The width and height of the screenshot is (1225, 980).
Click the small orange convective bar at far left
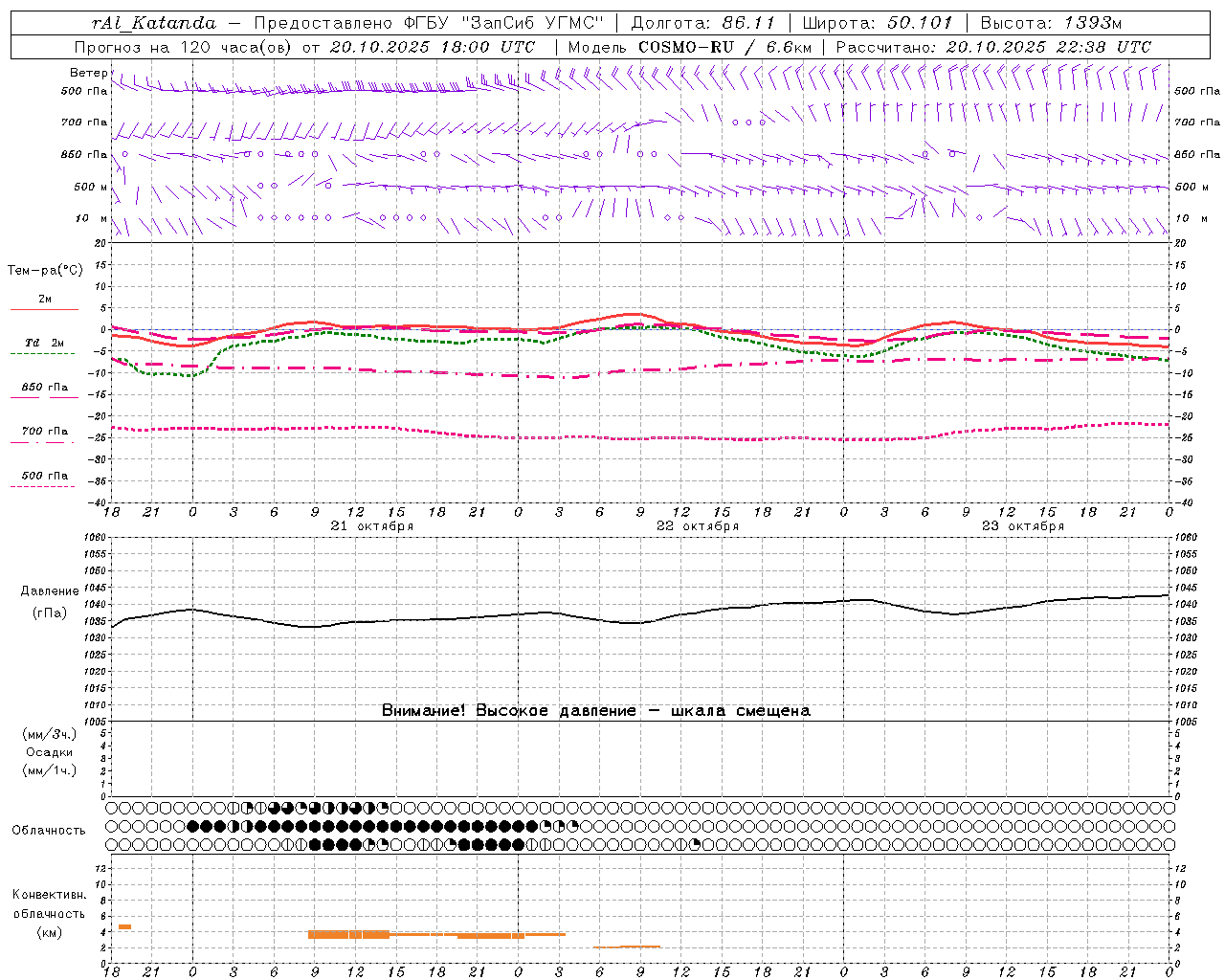click(124, 926)
